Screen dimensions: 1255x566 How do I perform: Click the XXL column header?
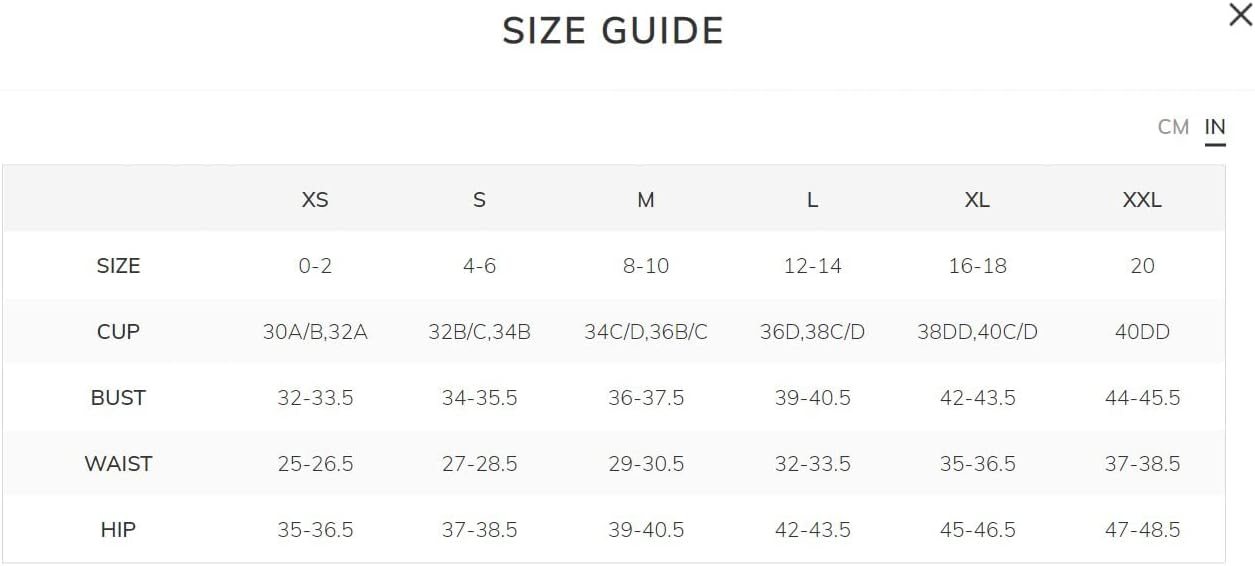[1142, 200]
